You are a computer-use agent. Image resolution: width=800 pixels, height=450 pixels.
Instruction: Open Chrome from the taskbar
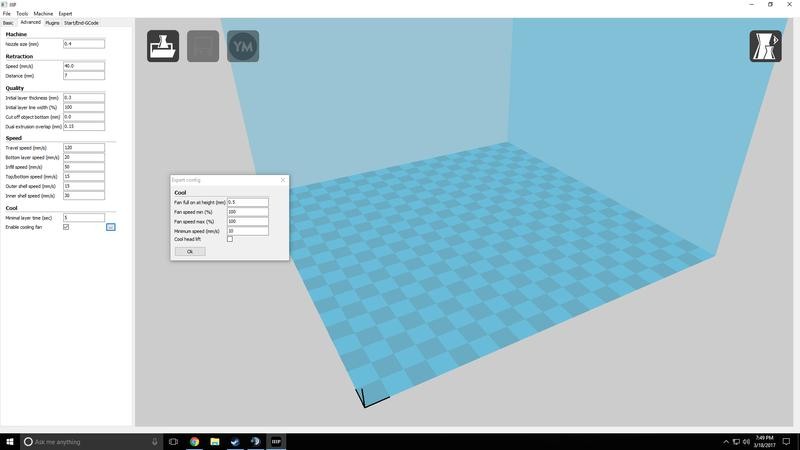194,441
